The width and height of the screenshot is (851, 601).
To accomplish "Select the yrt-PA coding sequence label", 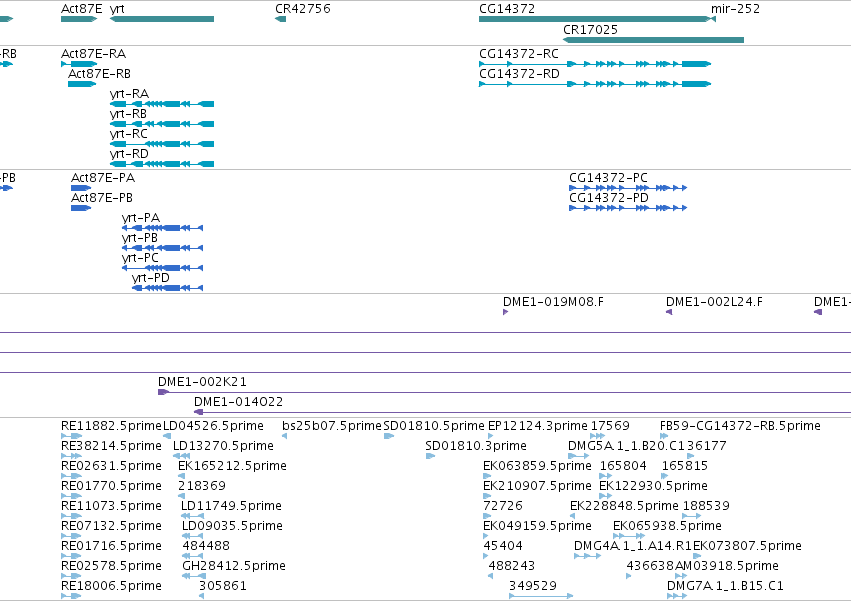I will (x=141, y=218).
